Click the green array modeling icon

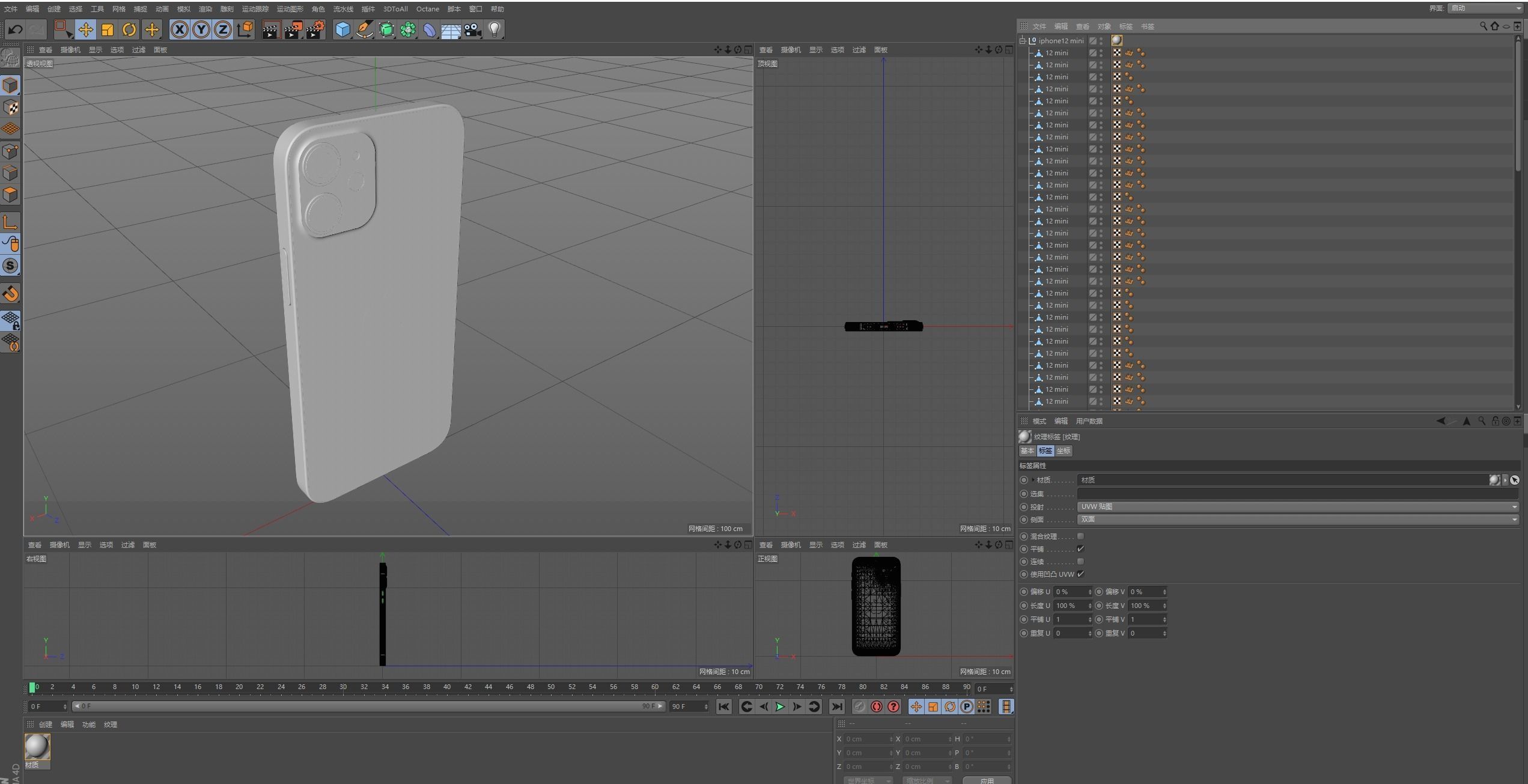408,29
